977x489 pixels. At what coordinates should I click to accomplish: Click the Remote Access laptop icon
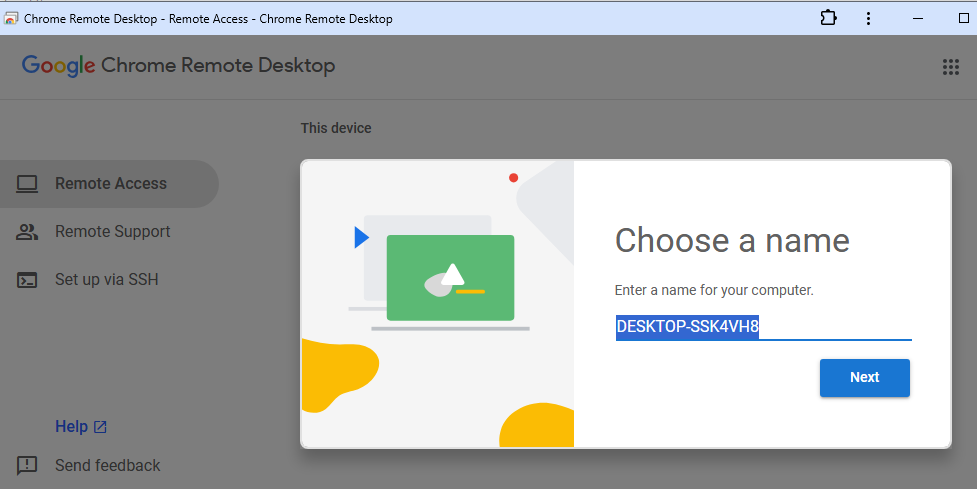pos(27,184)
